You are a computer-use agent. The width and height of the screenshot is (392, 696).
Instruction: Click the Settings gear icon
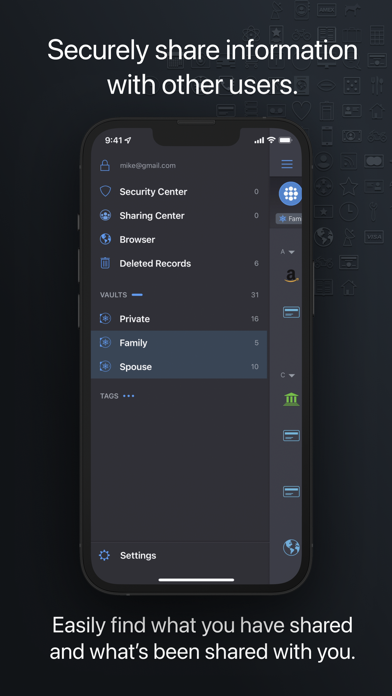coord(104,555)
